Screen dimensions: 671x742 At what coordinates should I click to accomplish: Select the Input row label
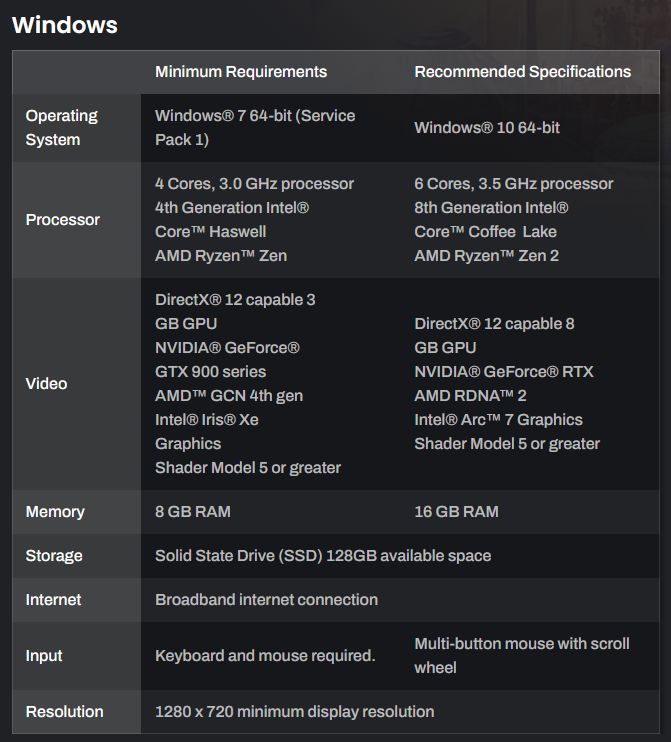[44, 656]
